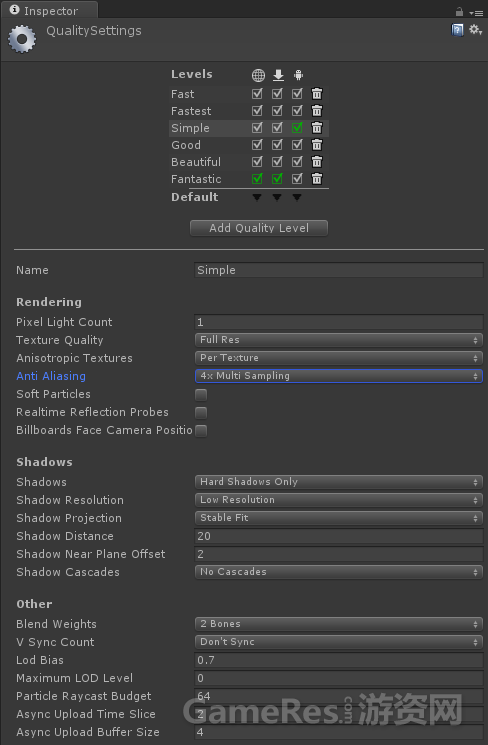Open the Anti Aliasing dropdown
488x745 pixels.
coord(339,376)
